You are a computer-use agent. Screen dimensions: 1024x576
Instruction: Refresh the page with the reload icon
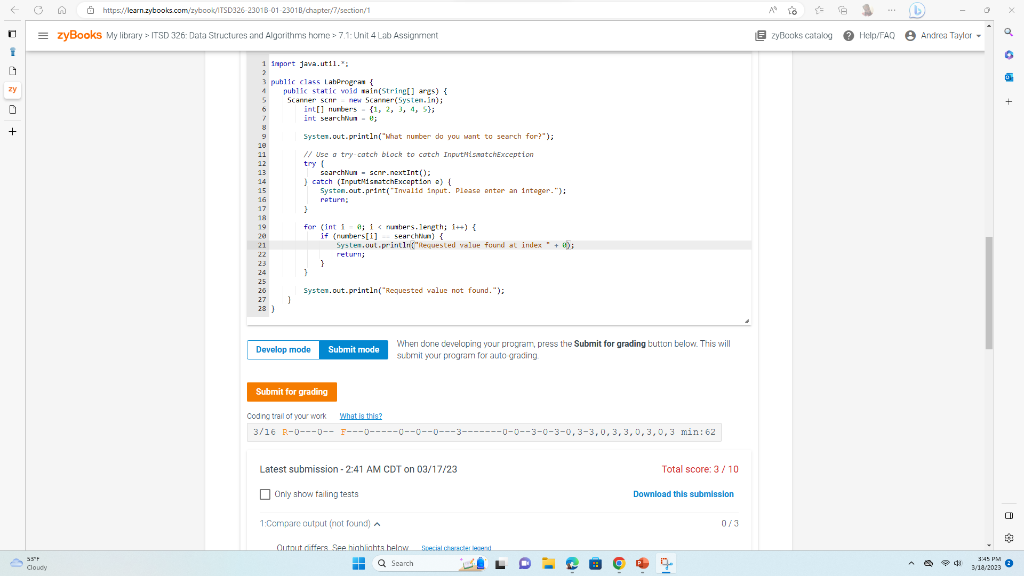point(38,11)
